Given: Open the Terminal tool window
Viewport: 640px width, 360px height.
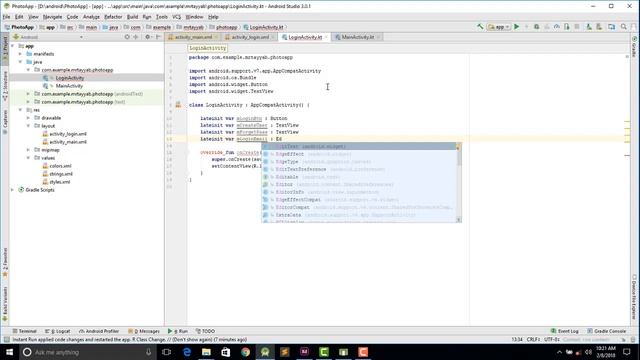Looking at the screenshot, I should (24, 331).
